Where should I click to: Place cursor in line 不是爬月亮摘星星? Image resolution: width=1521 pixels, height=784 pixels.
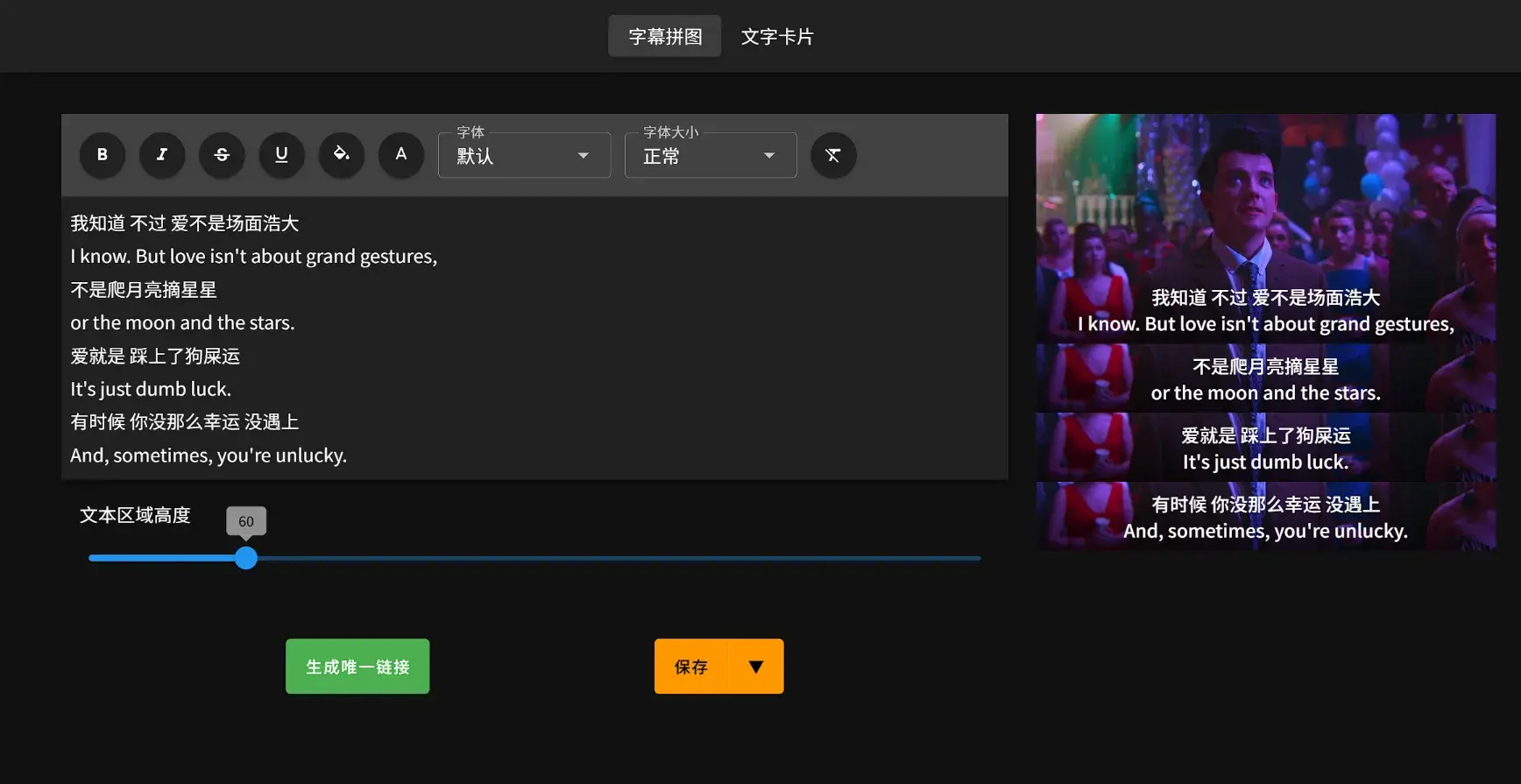[144, 290]
